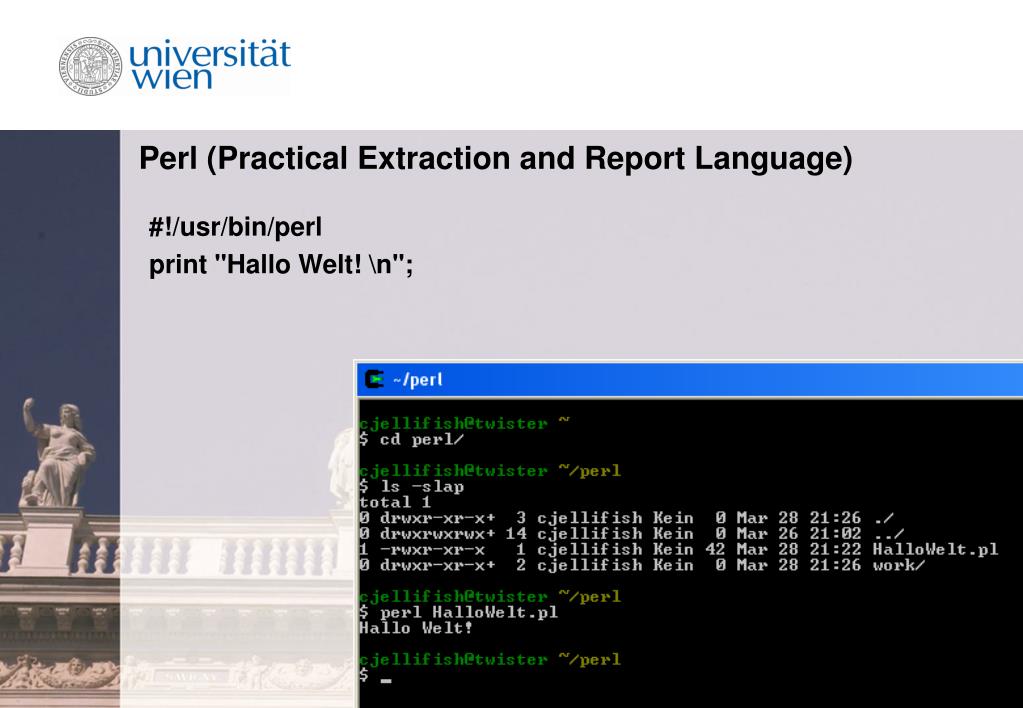
Task: Click the Cygwin terminal icon in title bar
Action: tap(374, 378)
